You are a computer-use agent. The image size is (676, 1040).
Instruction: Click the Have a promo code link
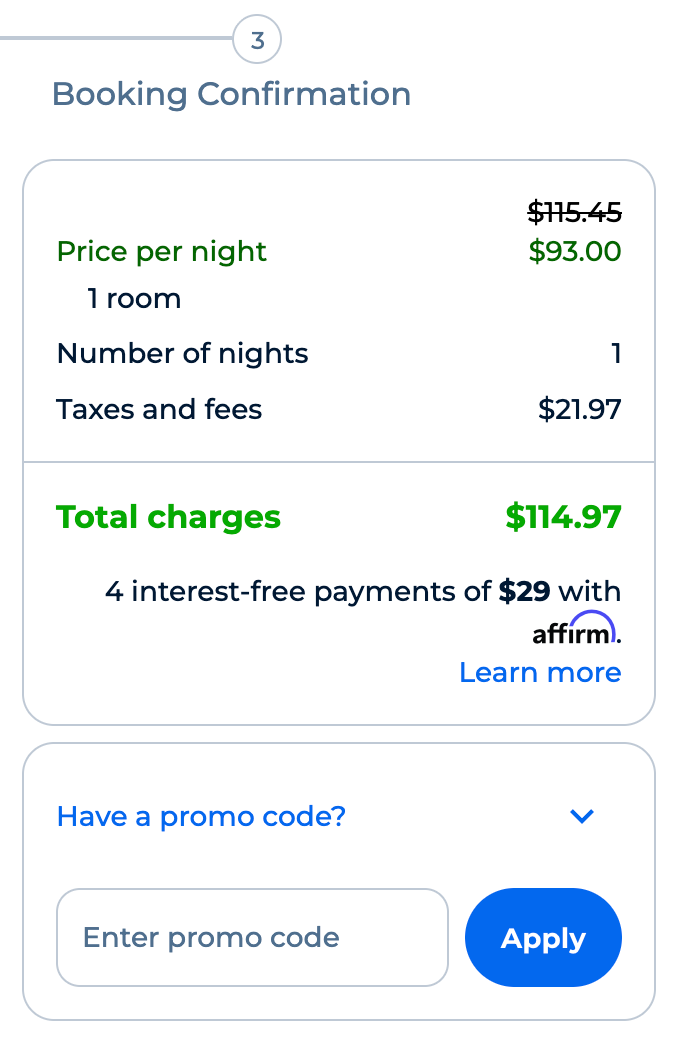pos(201,817)
